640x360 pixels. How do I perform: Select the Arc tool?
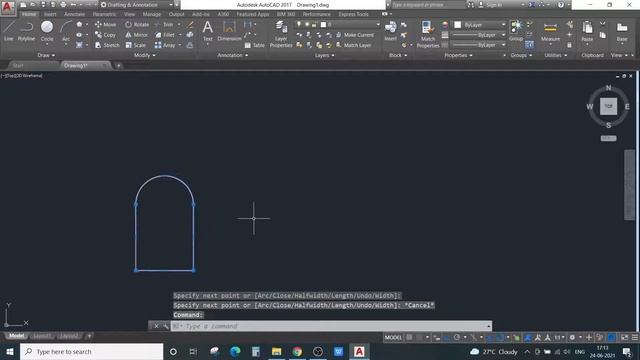coord(66,31)
